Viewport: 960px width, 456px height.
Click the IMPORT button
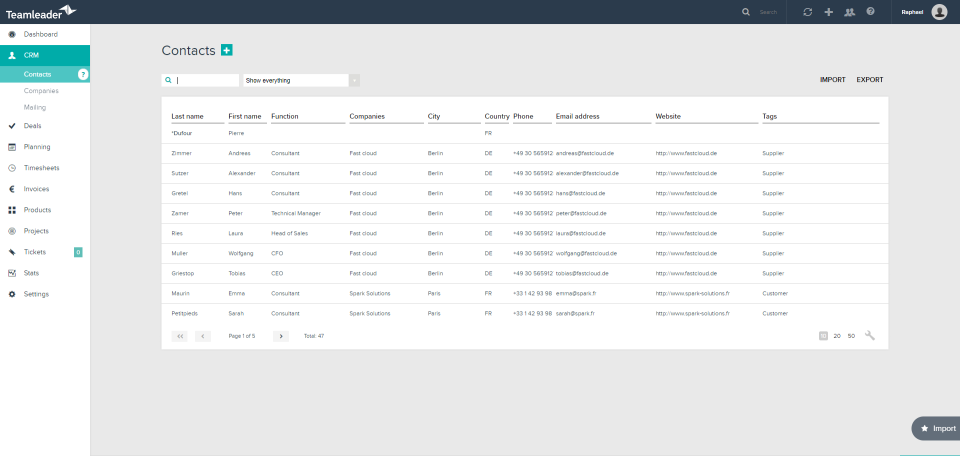pyautogui.click(x=833, y=80)
